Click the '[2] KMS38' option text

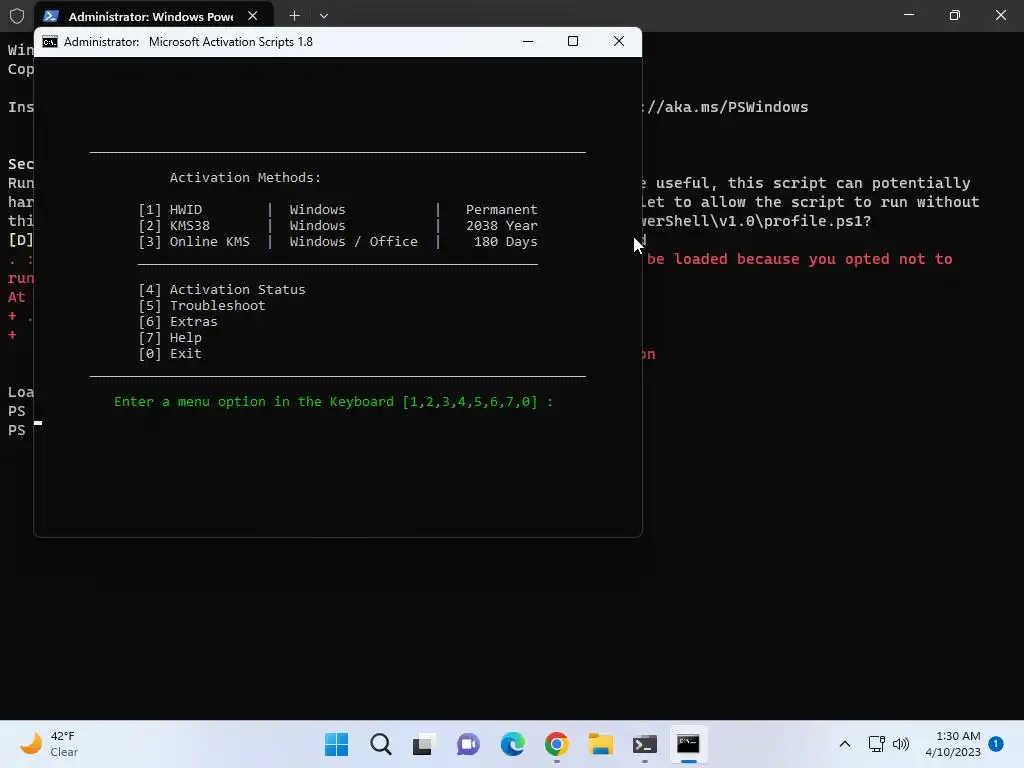click(174, 225)
